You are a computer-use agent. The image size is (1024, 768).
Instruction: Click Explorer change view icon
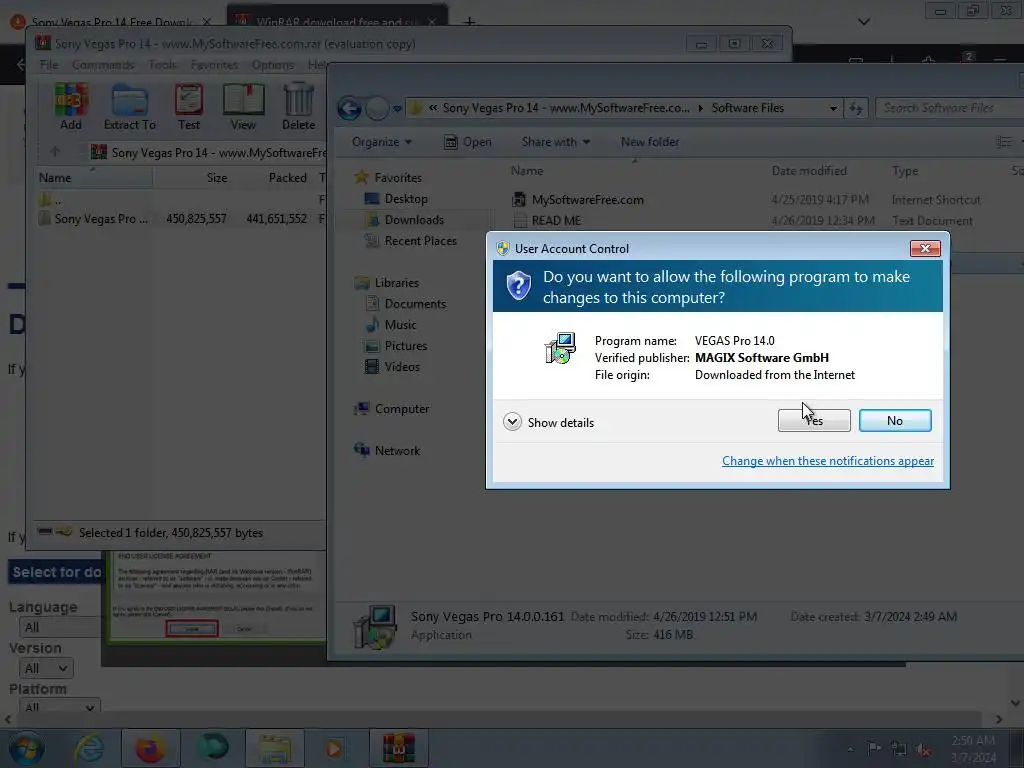pyautogui.click(x=1003, y=142)
